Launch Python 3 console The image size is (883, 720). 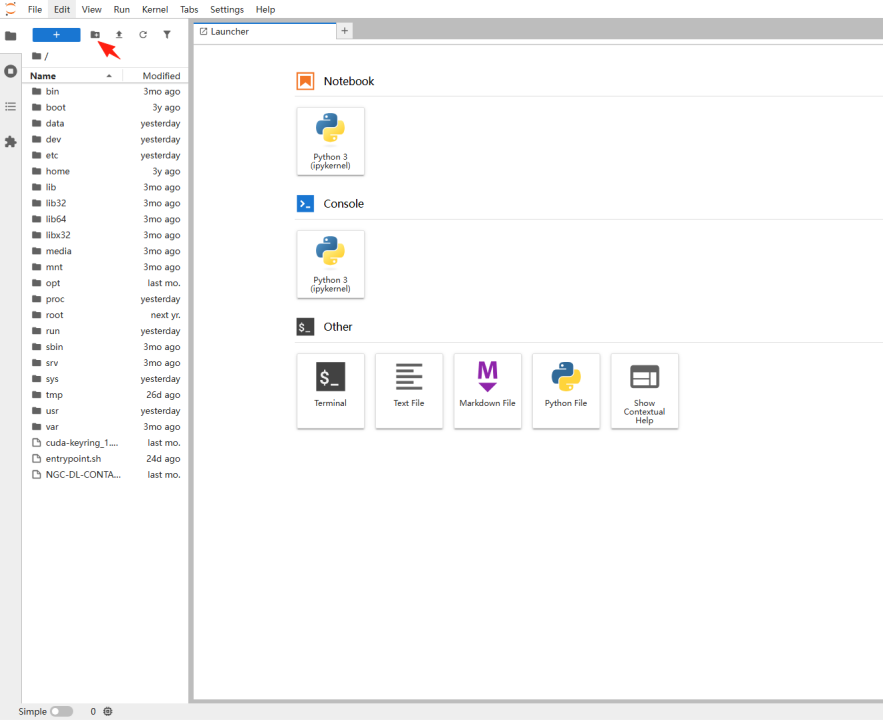pos(331,264)
